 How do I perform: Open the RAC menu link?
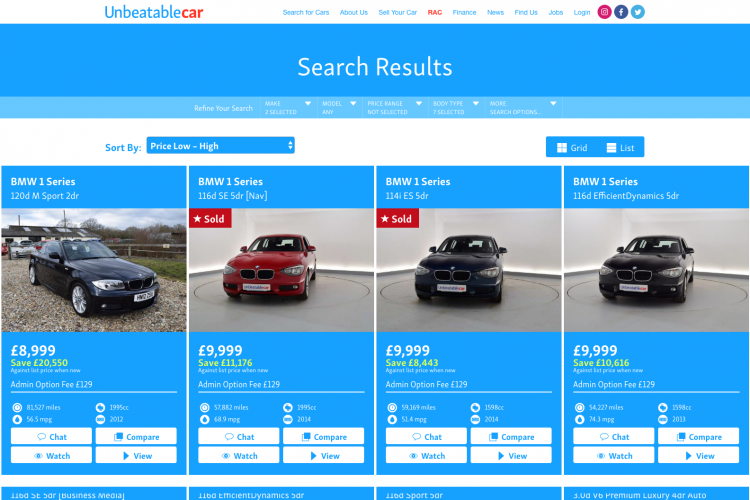coord(435,12)
